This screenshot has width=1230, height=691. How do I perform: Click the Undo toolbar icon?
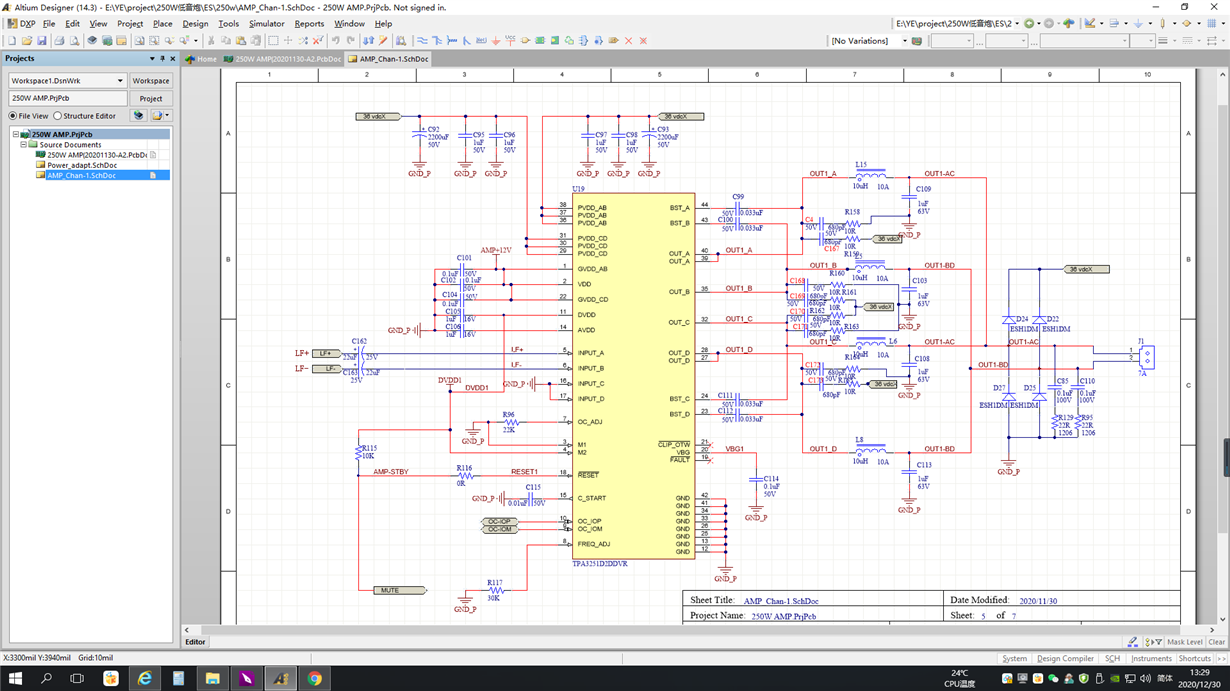coord(336,41)
